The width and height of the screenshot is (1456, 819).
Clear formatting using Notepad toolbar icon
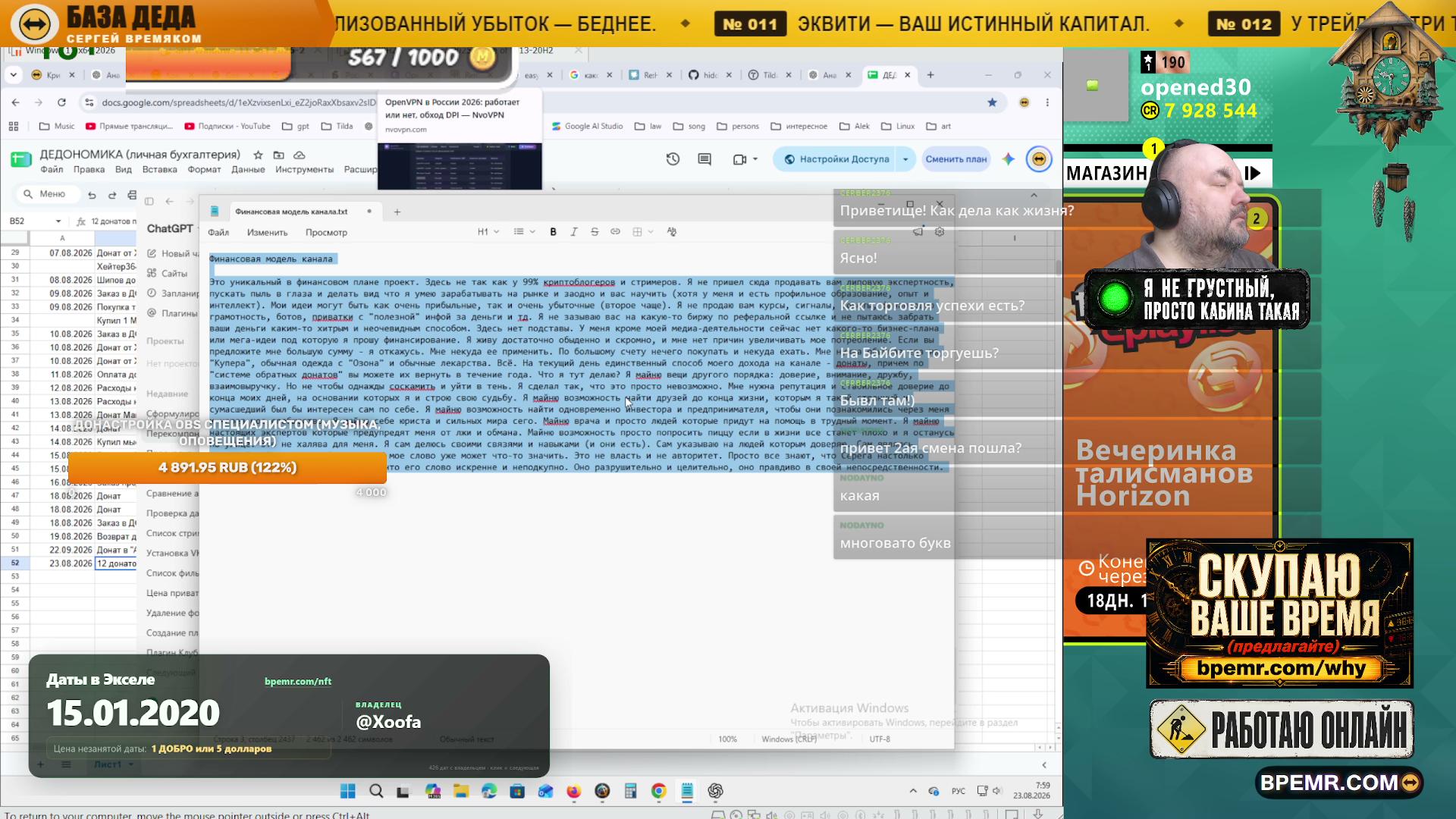[672, 232]
